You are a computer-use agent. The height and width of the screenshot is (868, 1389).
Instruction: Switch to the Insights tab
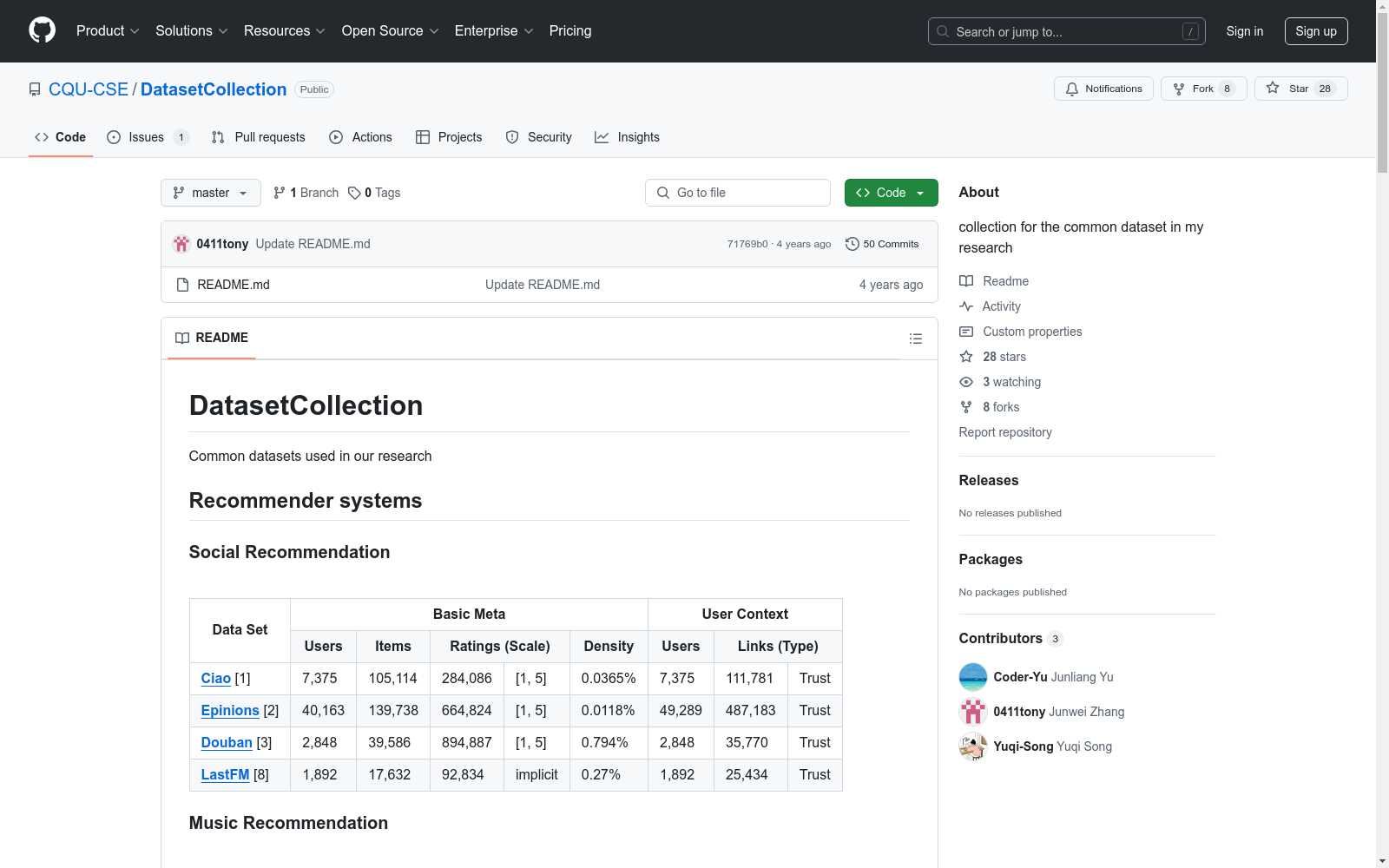(627, 137)
